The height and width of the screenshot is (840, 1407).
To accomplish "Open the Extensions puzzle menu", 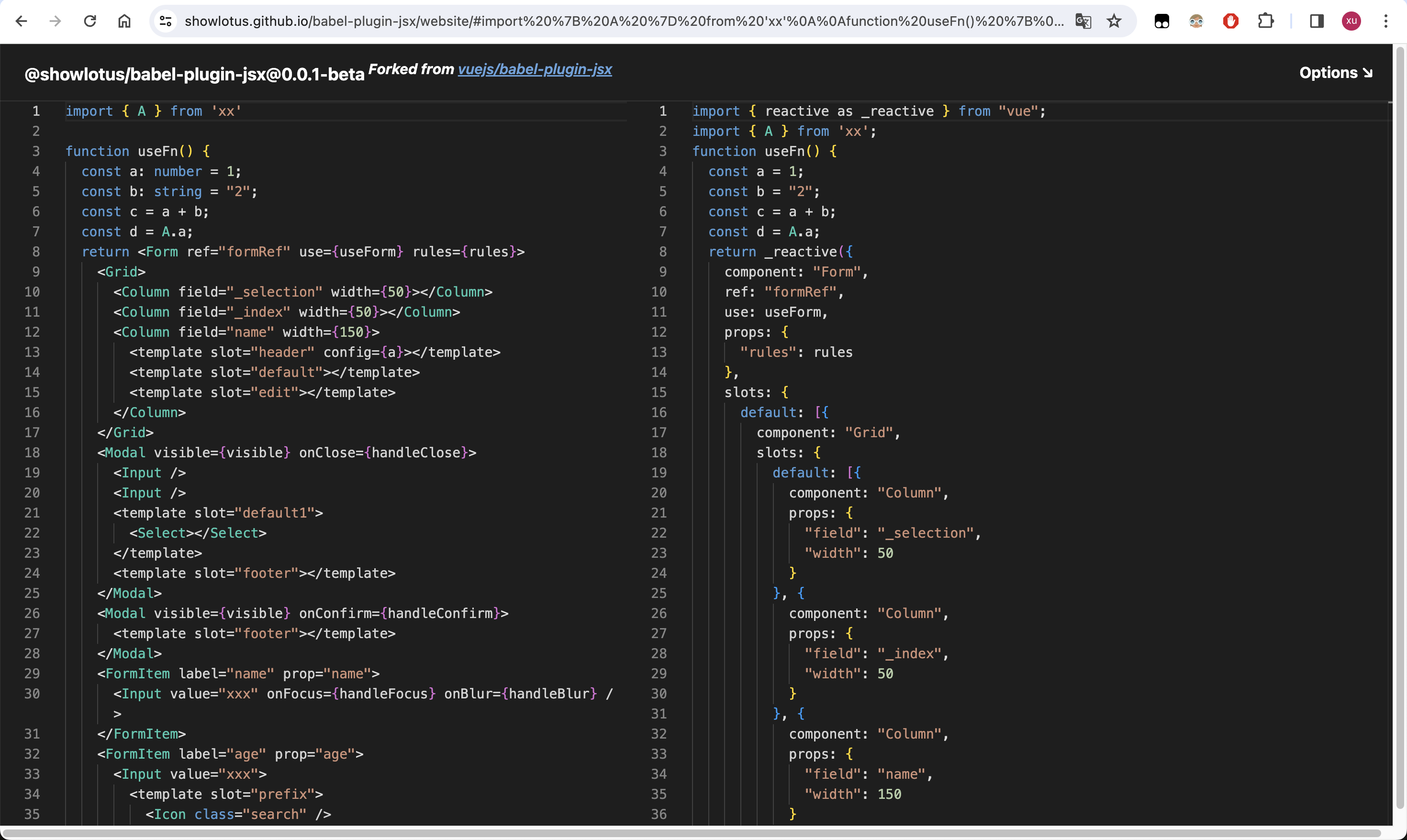I will [x=1265, y=22].
